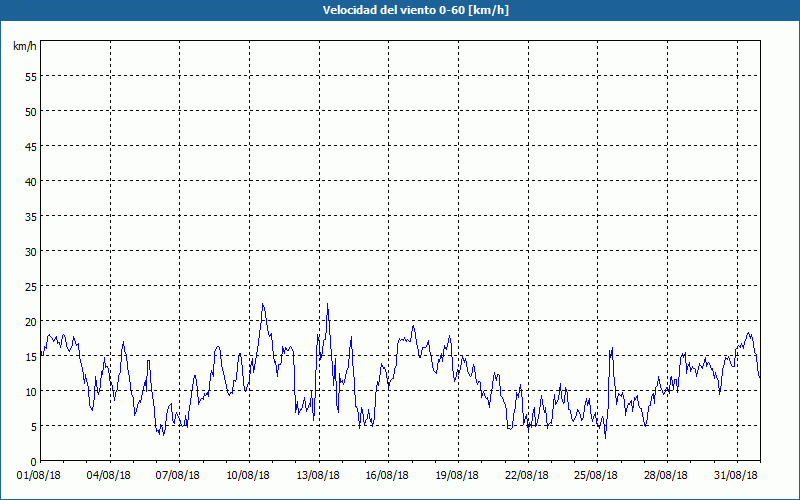Click the date label 10/08/18
Image resolution: width=800 pixels, height=500 pixels.
[x=247, y=476]
